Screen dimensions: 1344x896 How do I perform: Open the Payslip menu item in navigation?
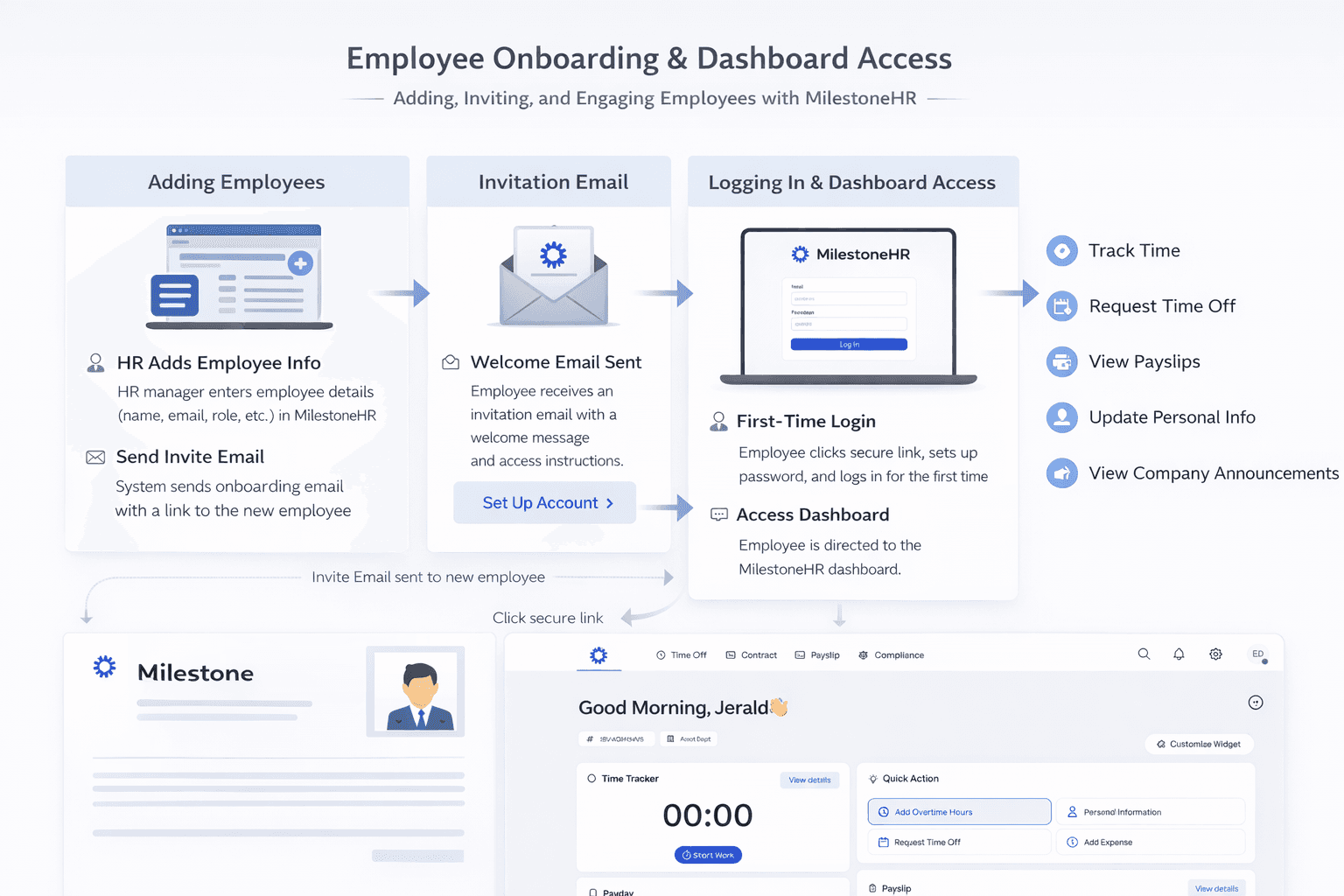pyautogui.click(x=817, y=655)
